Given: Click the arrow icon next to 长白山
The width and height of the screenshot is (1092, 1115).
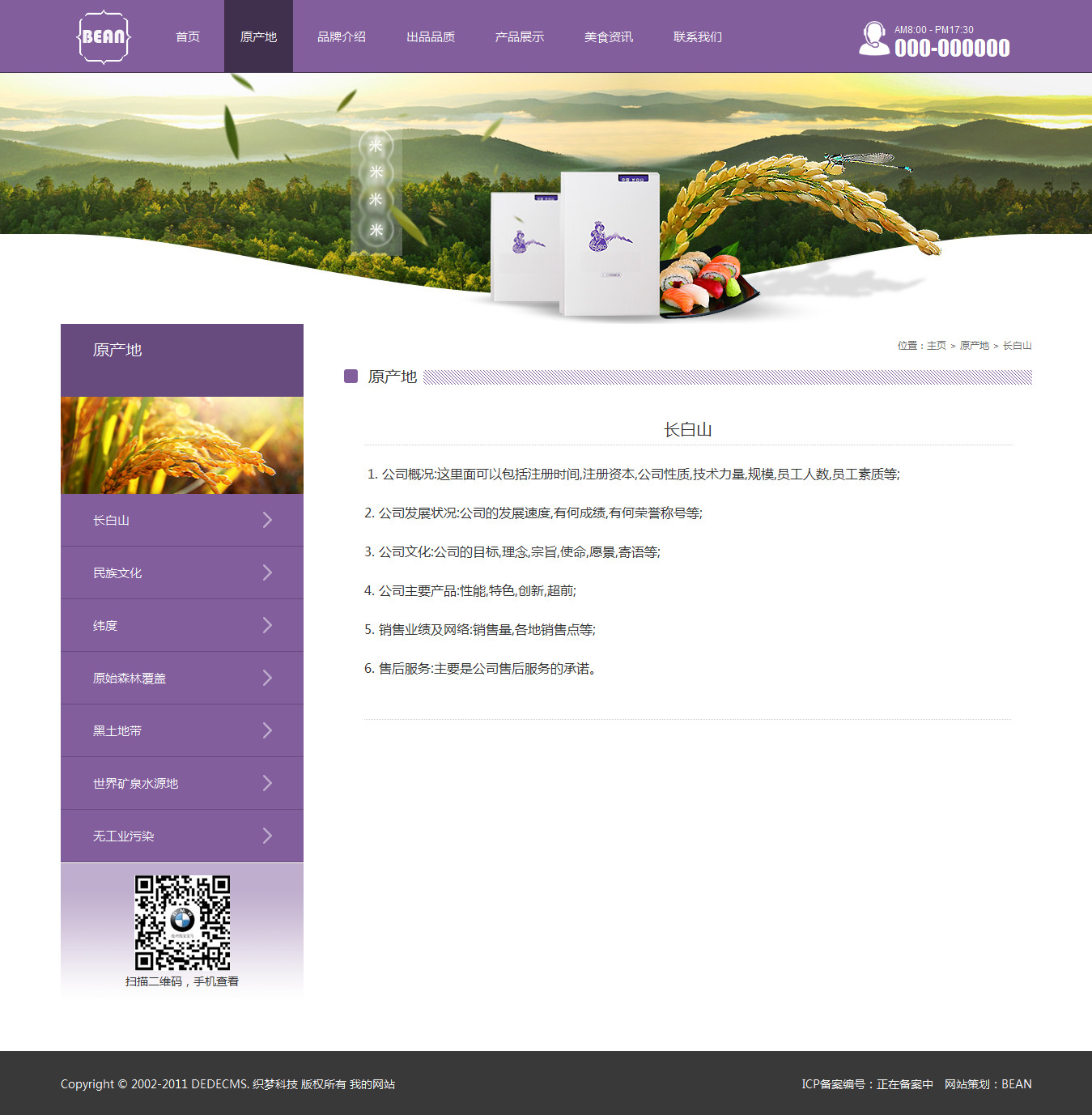Looking at the screenshot, I should pos(267,520).
